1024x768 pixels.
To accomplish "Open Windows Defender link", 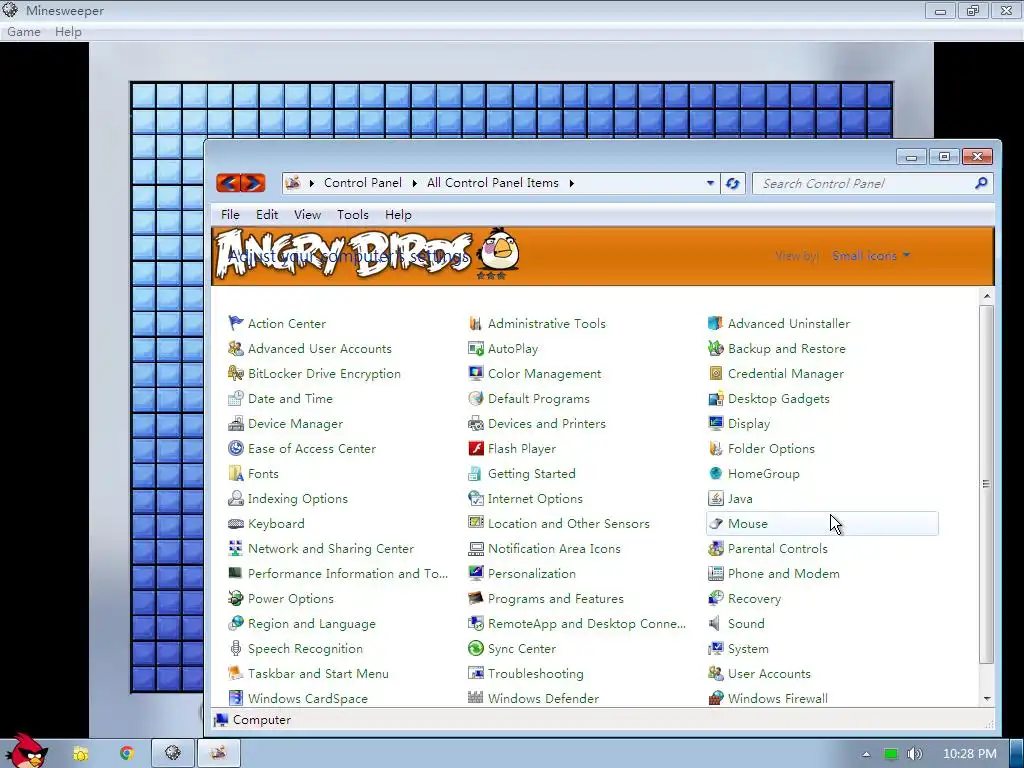I will point(543,698).
